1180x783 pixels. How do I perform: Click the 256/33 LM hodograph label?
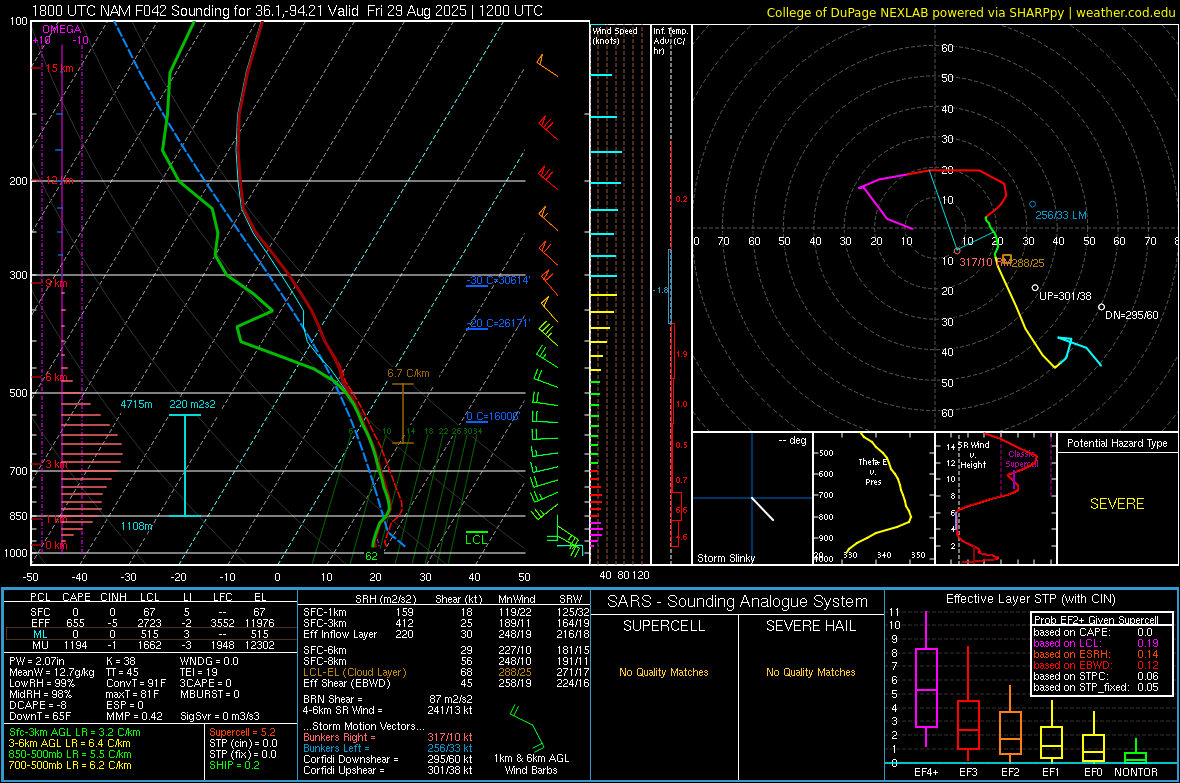(x=1061, y=215)
